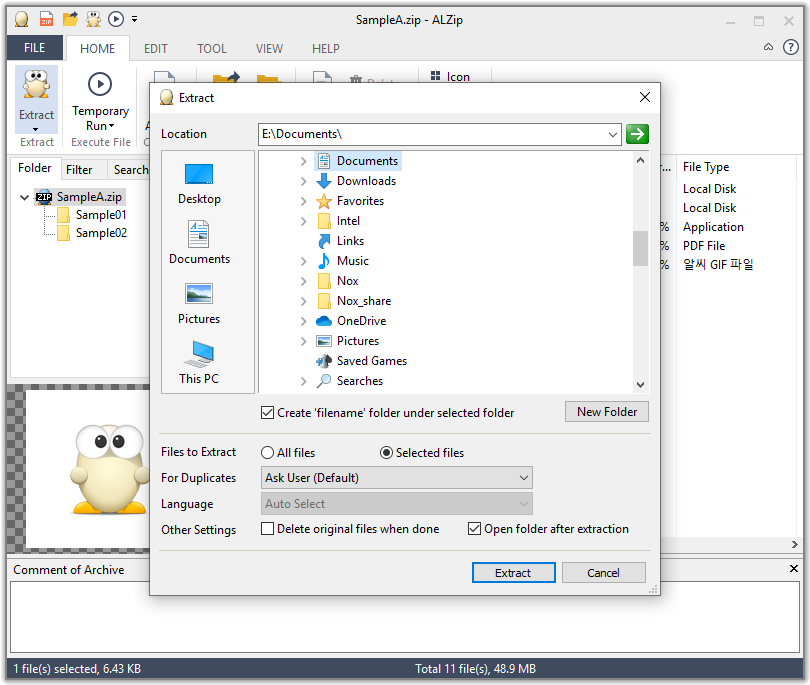Select the Favorites star icon in the tree
This screenshot has height=685, width=810.
click(324, 201)
